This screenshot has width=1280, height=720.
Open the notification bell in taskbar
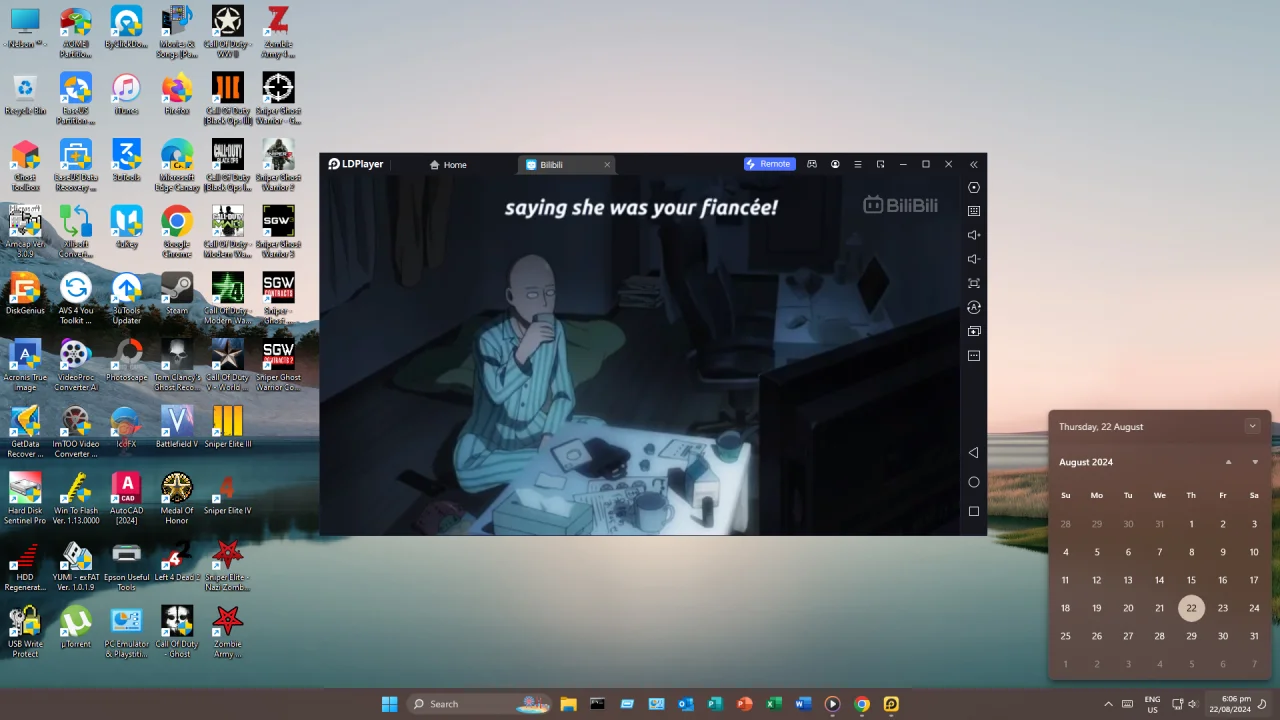point(1262,704)
